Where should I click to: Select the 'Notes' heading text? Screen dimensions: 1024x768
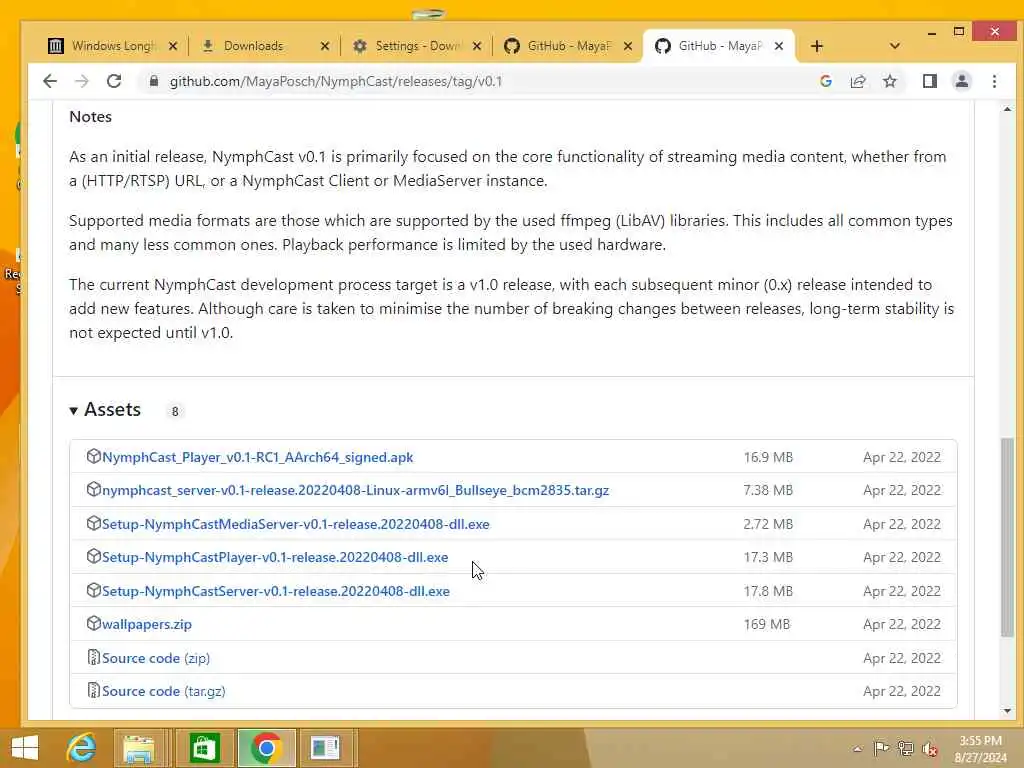(90, 117)
